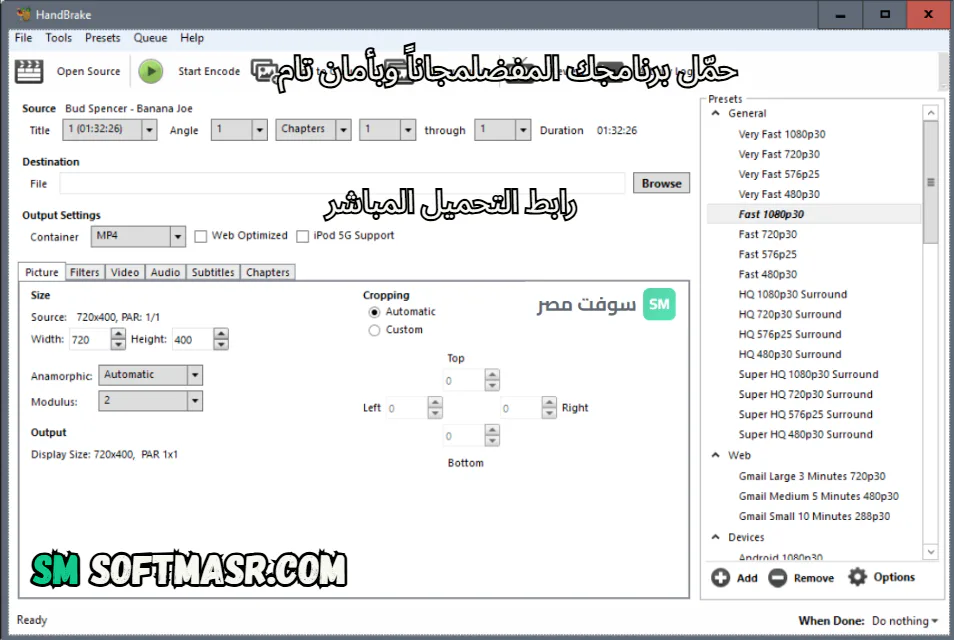954x640 pixels.
Task: Click the Remove preset minus icon
Action: [x=777, y=577]
